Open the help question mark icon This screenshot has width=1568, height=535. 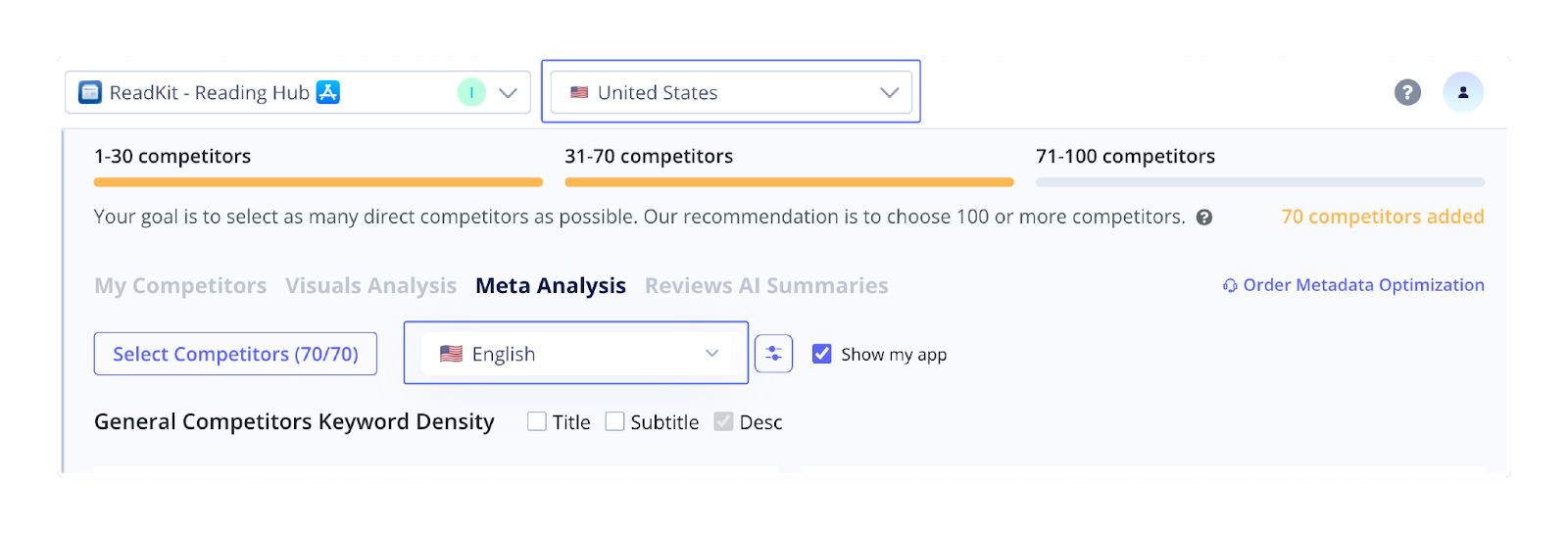(x=1407, y=92)
